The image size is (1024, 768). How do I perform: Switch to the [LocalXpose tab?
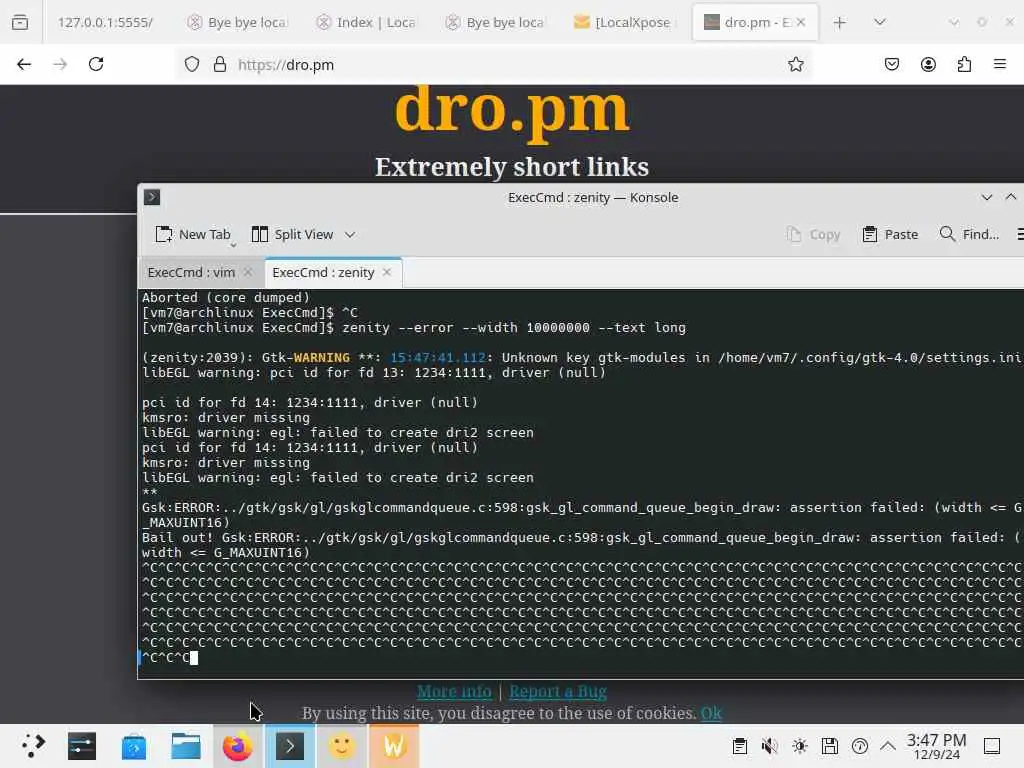[625, 22]
